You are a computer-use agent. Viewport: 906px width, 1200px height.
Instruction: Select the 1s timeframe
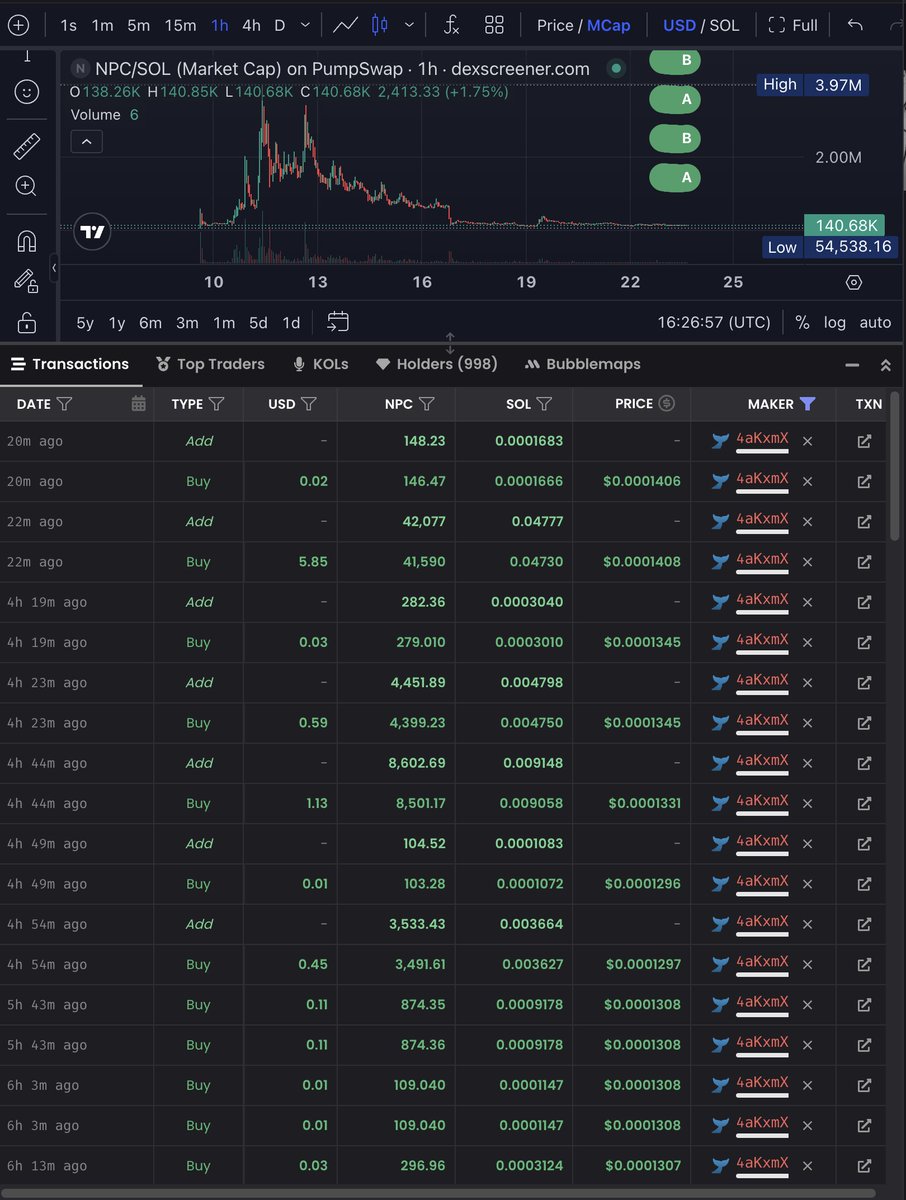click(x=68, y=25)
